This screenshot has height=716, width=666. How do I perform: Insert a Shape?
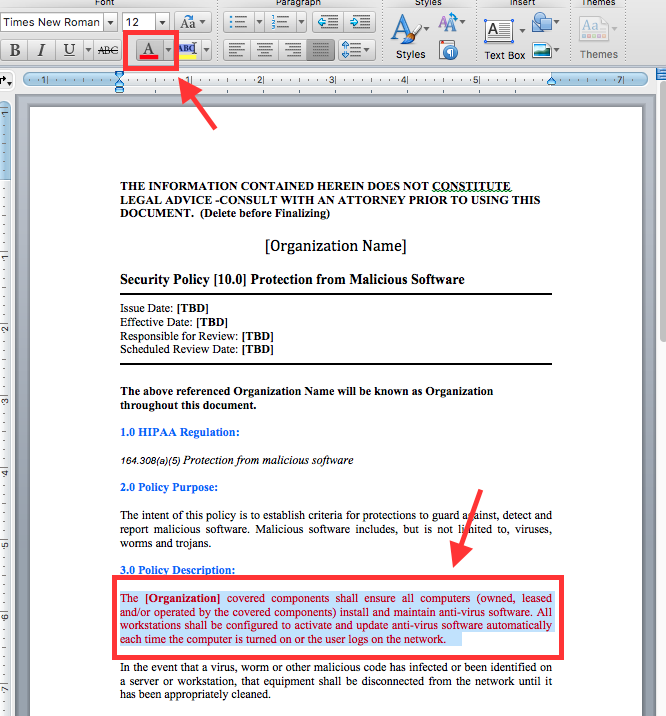coord(545,22)
